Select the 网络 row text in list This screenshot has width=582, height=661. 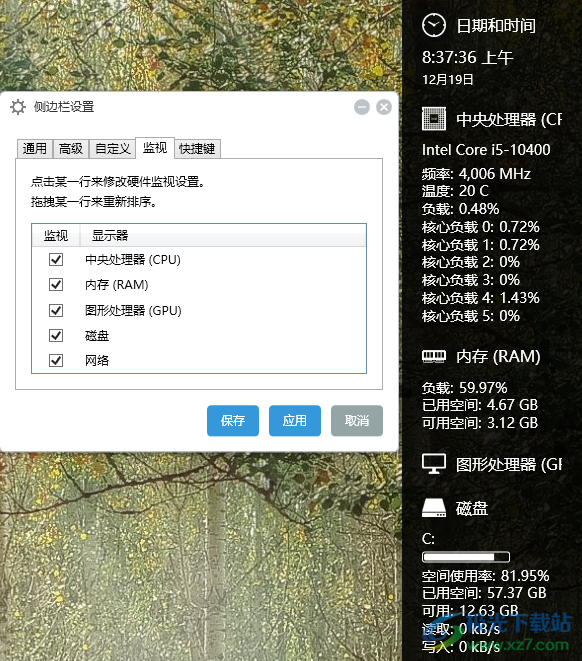click(x=97, y=360)
